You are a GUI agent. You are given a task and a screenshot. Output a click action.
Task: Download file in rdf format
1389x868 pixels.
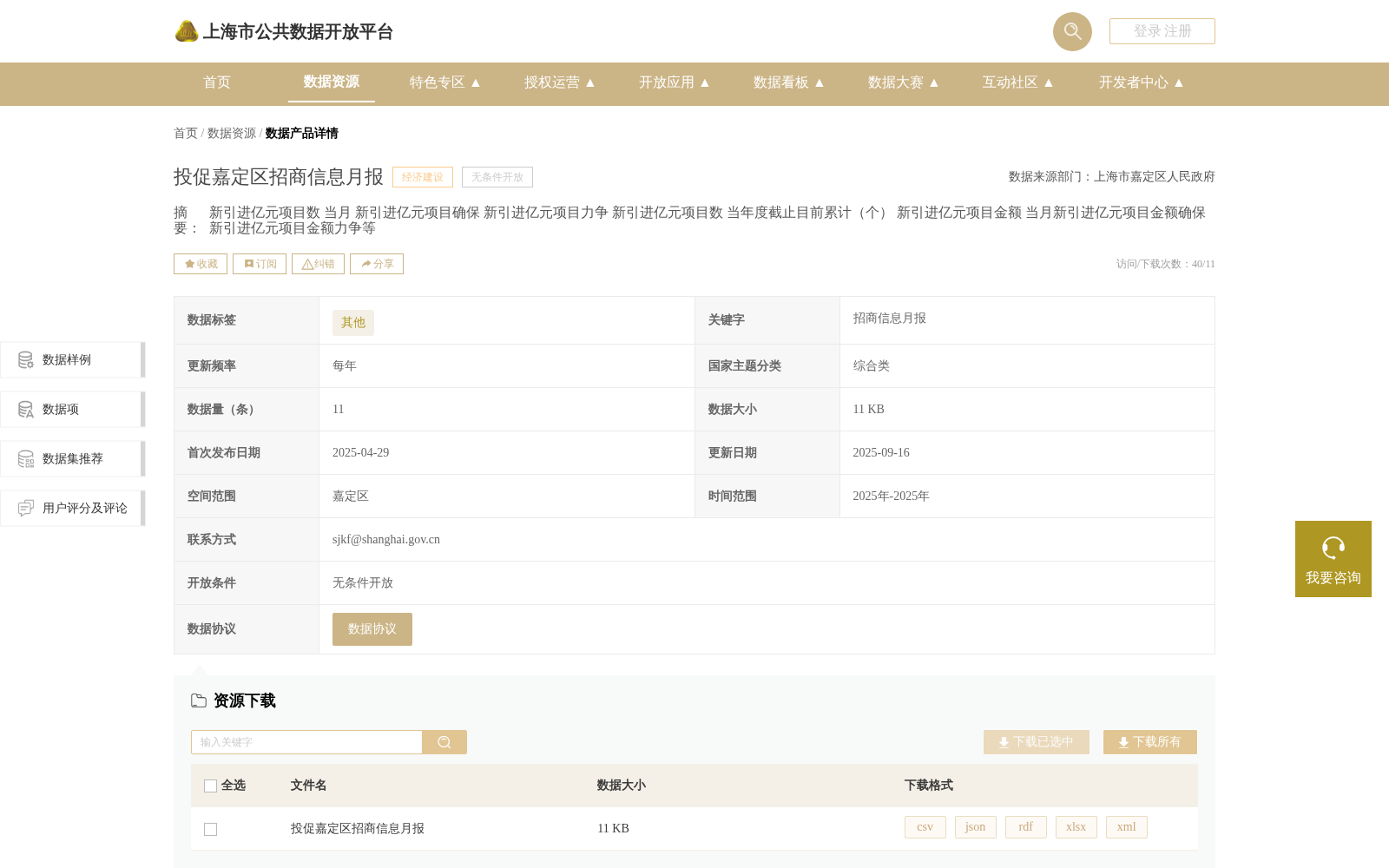tap(1026, 827)
